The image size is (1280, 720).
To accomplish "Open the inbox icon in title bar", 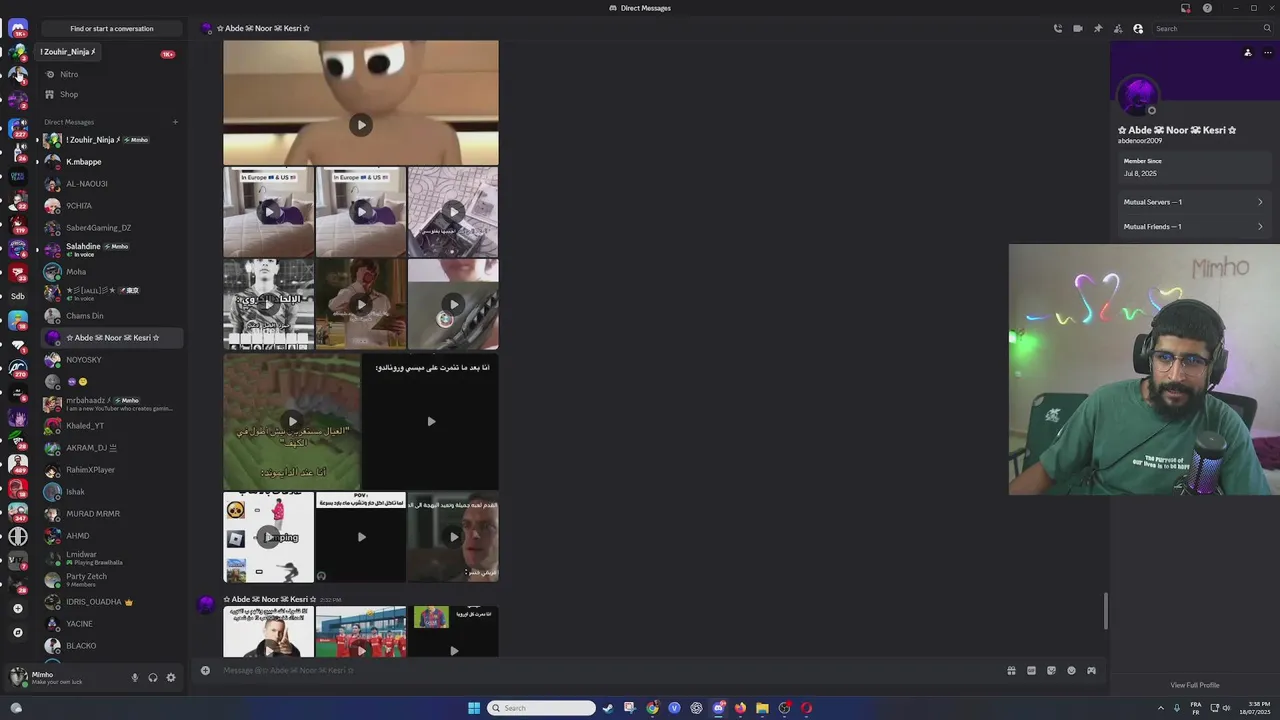I will [x=1185, y=8].
